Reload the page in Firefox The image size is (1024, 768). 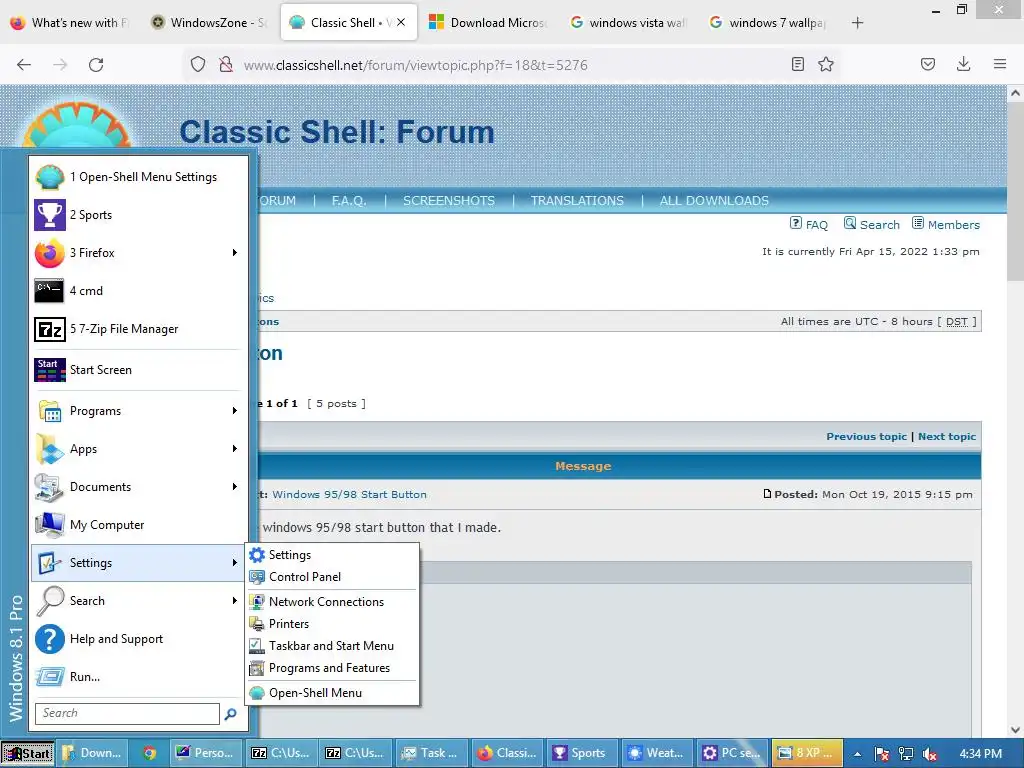tap(96, 65)
